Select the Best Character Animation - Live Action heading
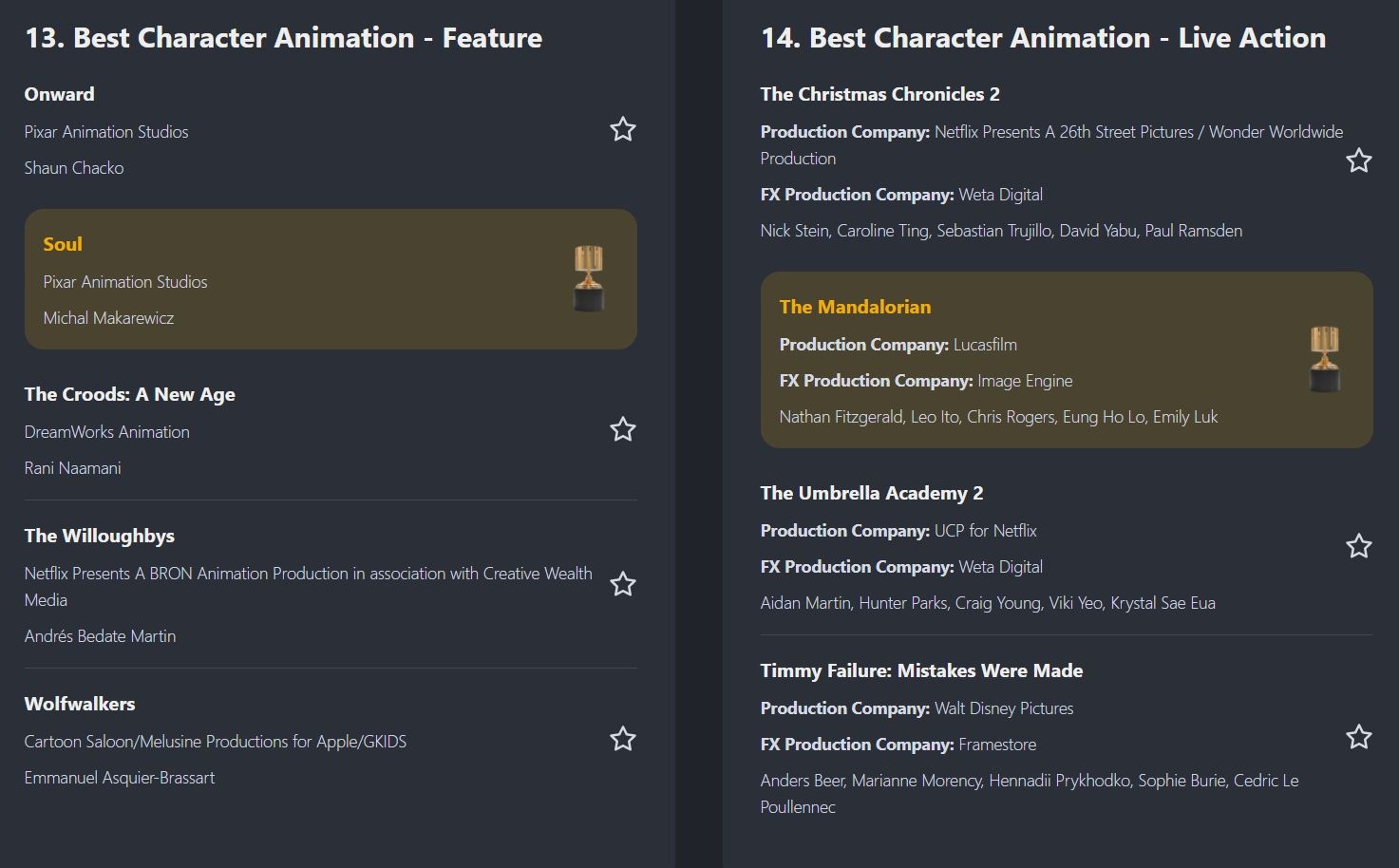 click(x=1043, y=38)
